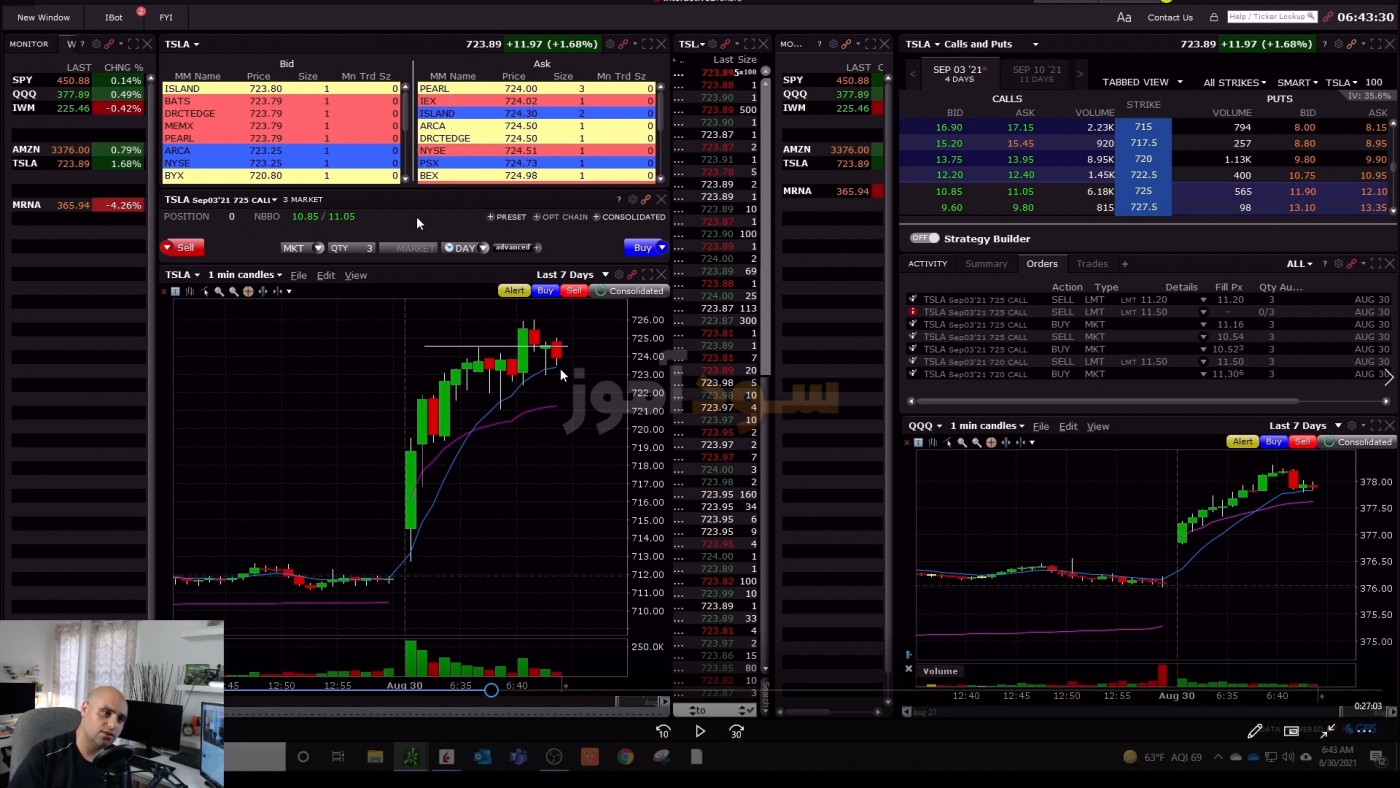Click the video progress scrubber handle

pos(491,690)
